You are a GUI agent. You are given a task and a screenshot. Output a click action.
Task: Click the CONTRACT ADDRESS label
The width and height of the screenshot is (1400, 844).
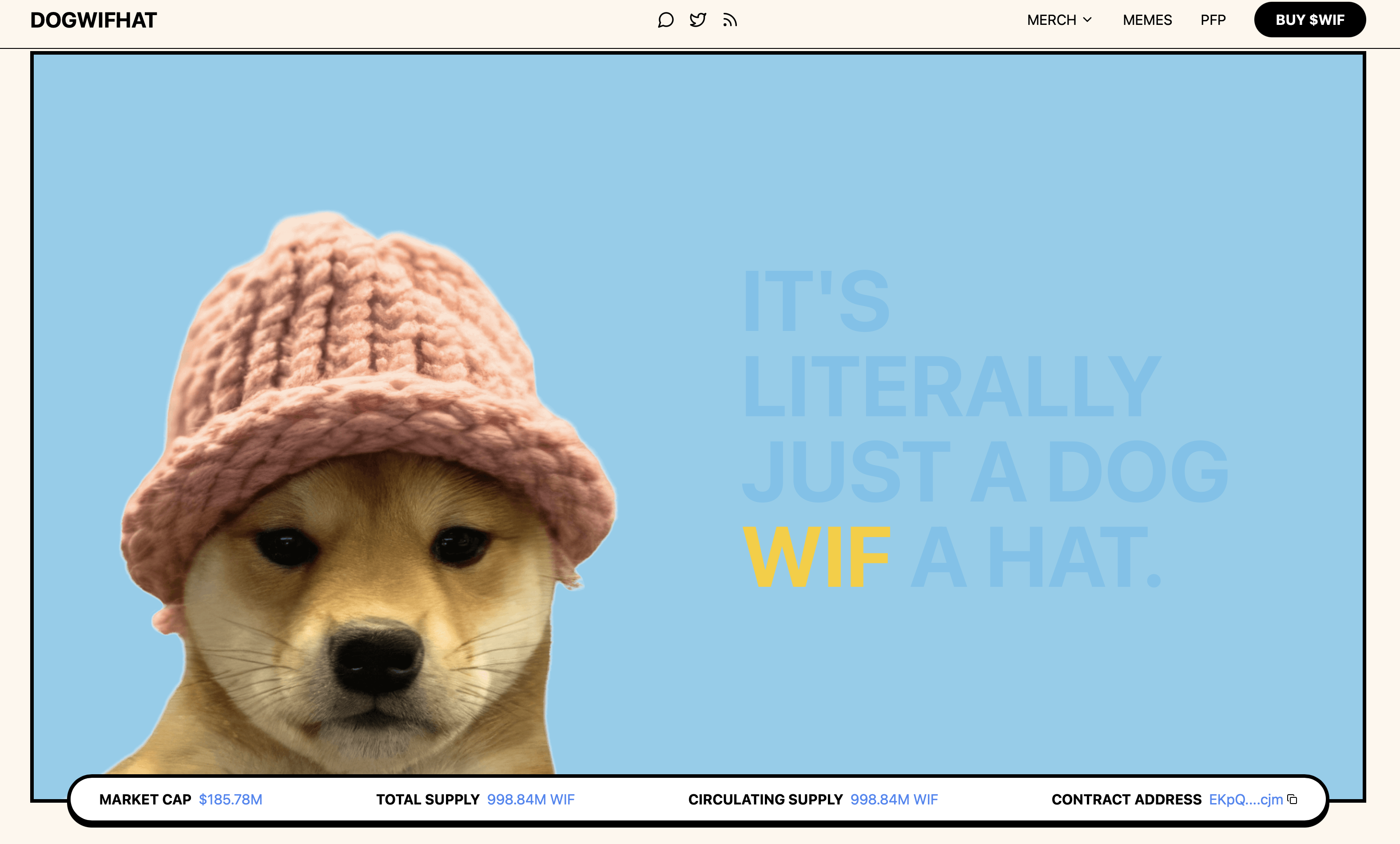[1126, 800]
